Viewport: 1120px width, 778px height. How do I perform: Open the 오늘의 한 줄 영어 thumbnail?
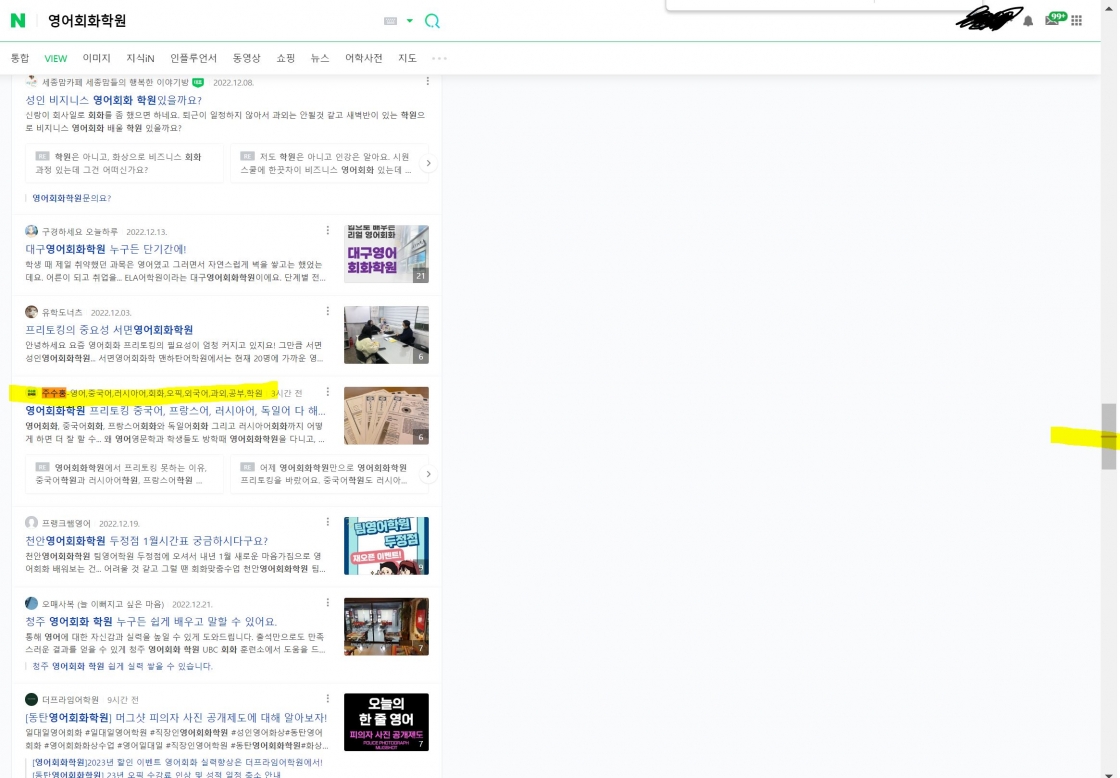coord(386,722)
